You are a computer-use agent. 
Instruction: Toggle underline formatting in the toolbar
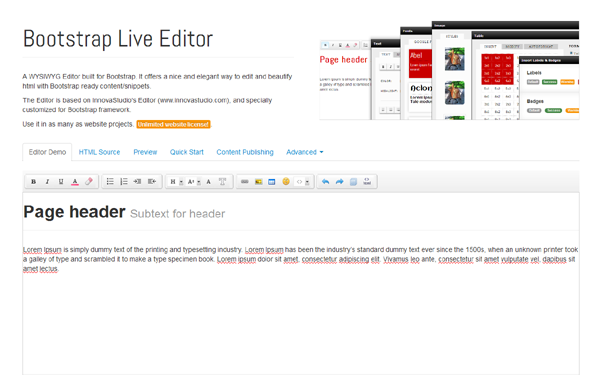click(x=61, y=182)
